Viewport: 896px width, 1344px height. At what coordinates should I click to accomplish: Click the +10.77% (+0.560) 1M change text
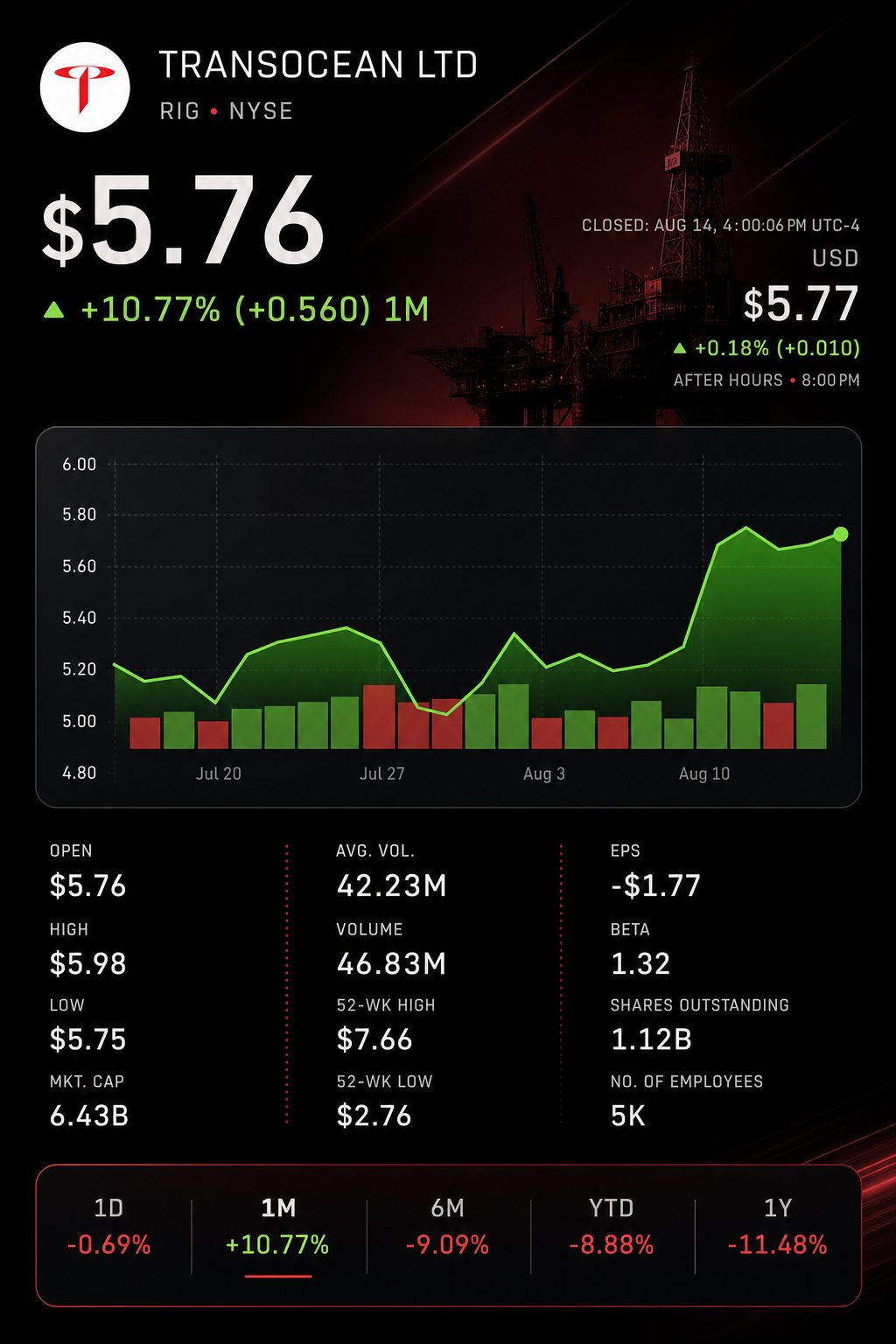255,309
